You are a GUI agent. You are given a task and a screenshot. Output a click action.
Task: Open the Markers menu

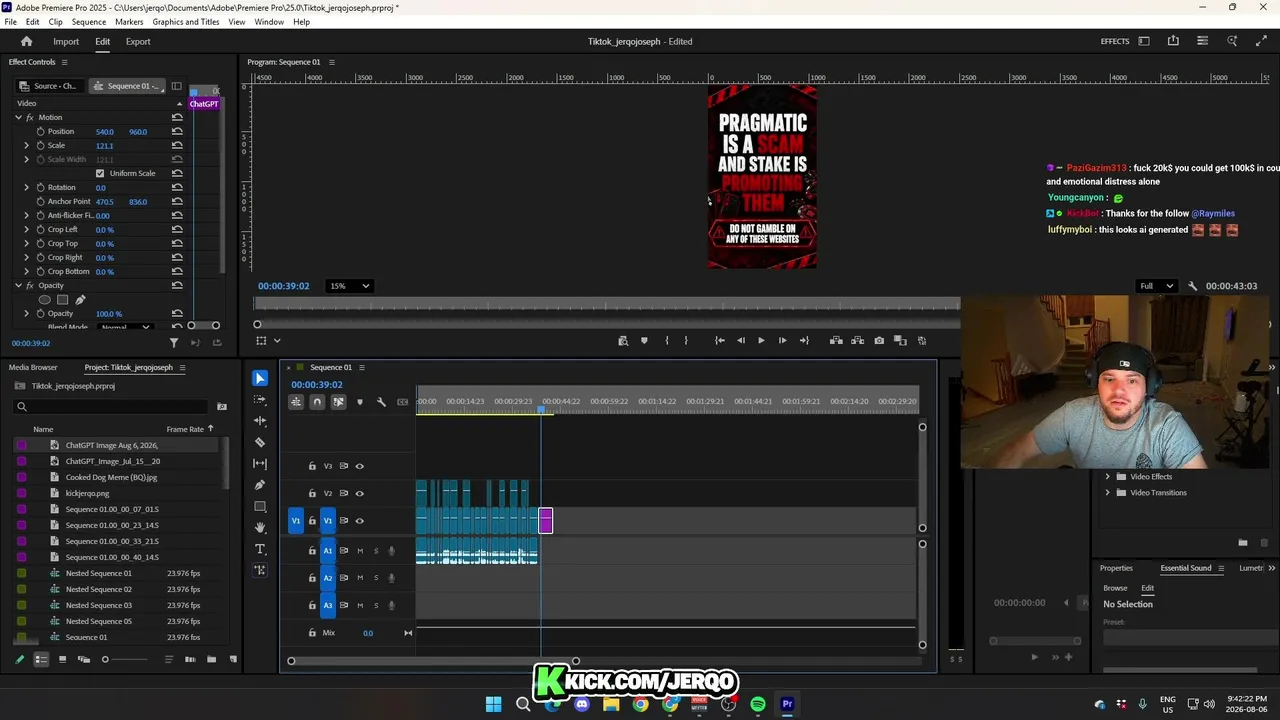(129, 22)
